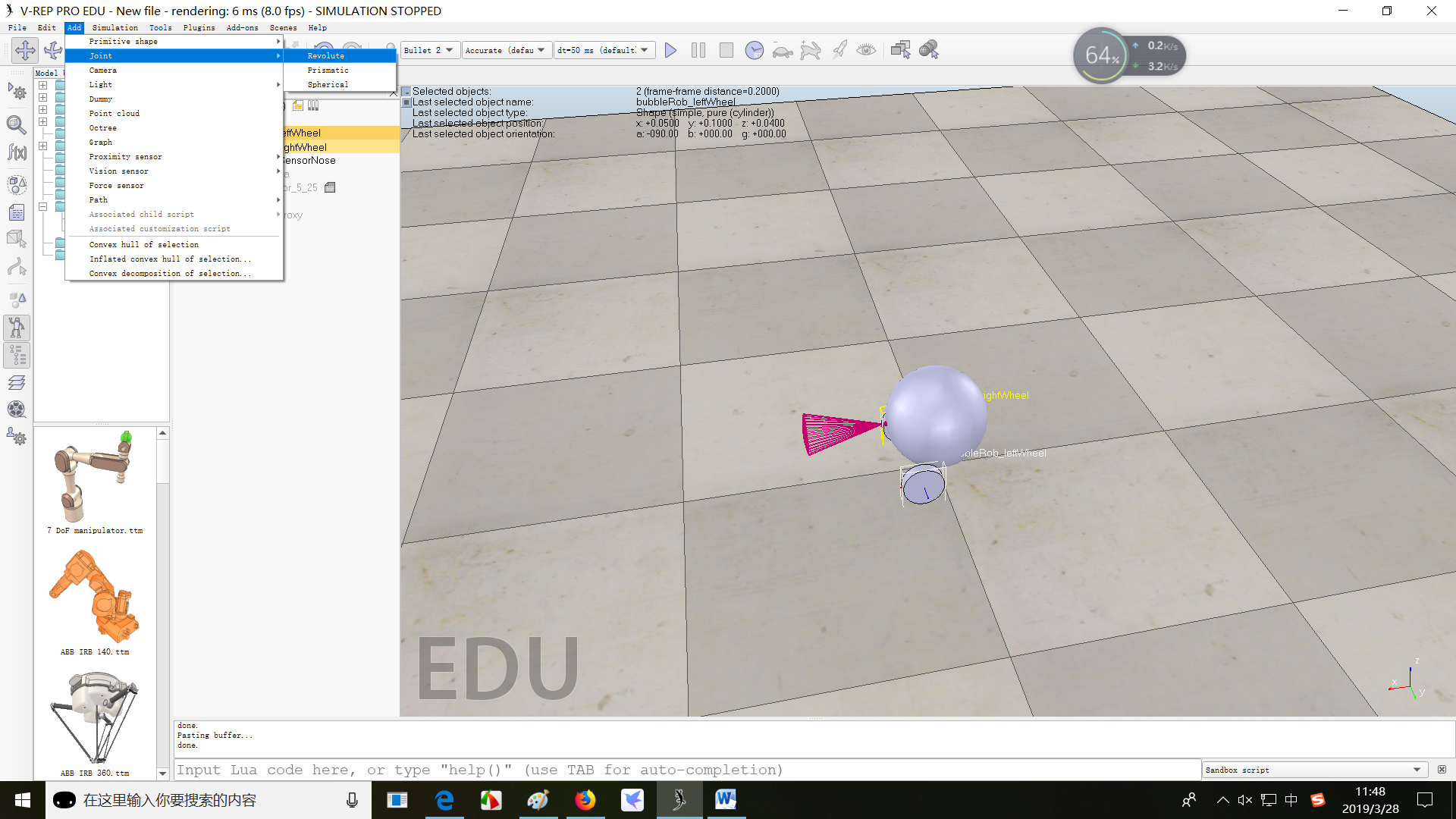Choose Prismatic from the Joint submenu

point(328,70)
